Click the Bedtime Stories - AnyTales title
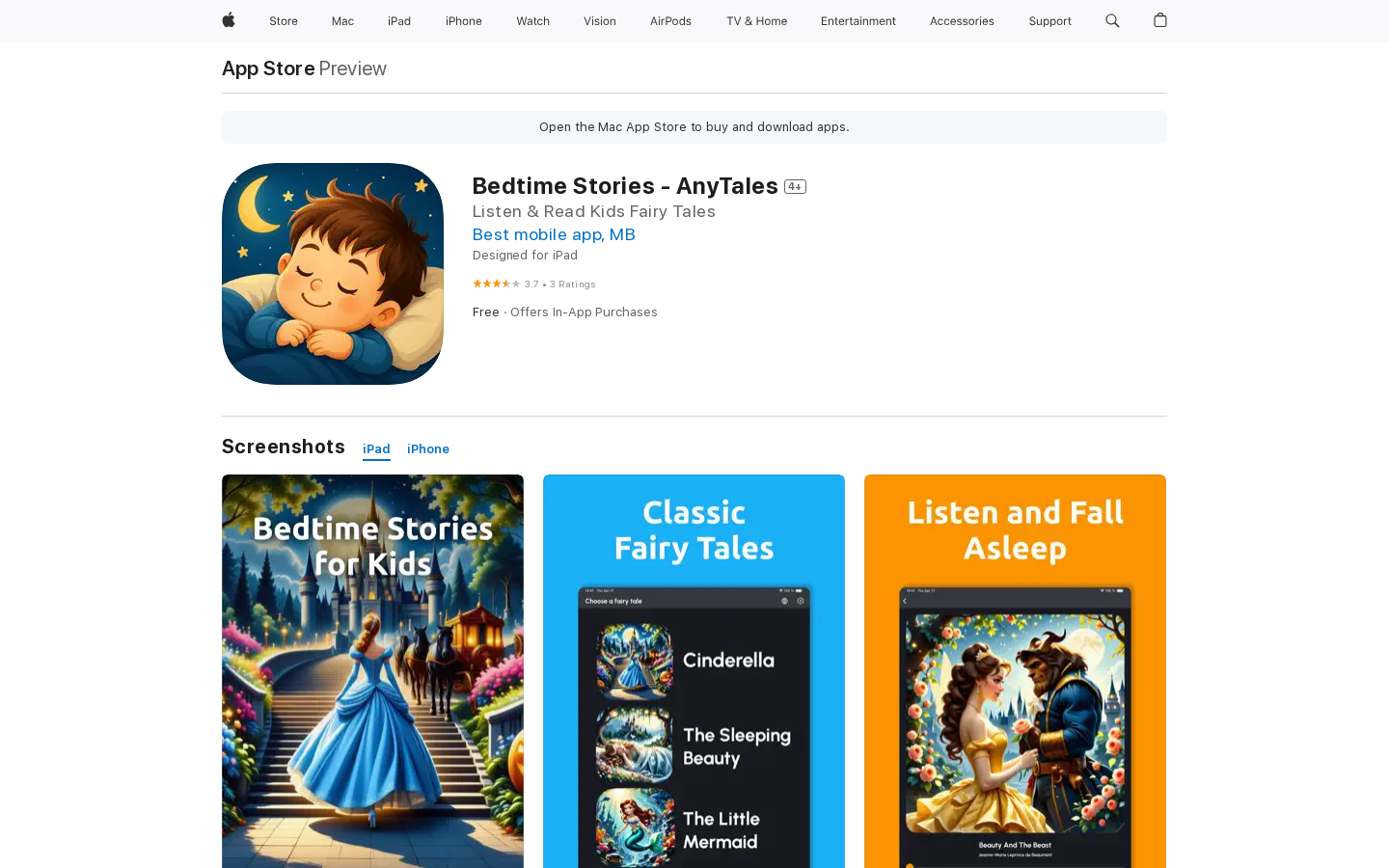 [625, 186]
